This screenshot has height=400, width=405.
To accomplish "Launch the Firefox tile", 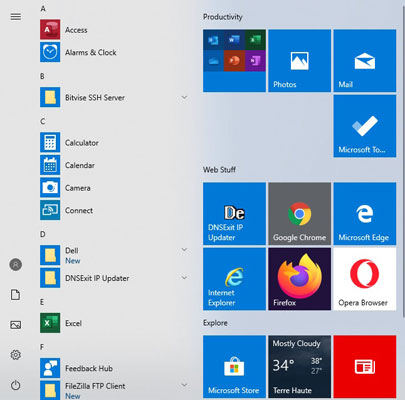I will click(x=300, y=279).
